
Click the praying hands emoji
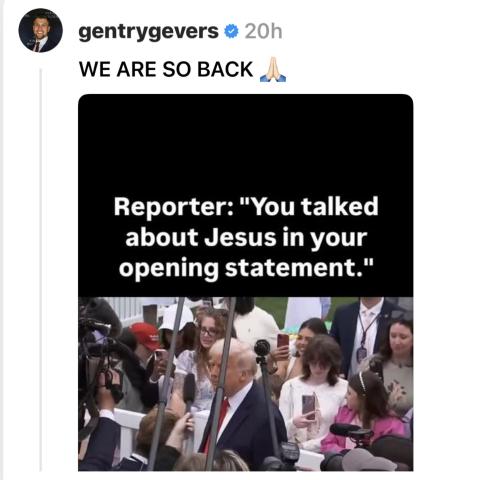[273, 70]
